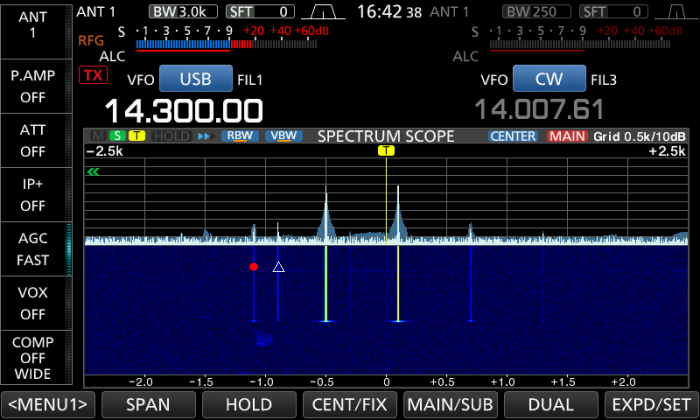The image size is (700, 420).
Task: Open the VBW video bandwidth setting
Action: [284, 136]
